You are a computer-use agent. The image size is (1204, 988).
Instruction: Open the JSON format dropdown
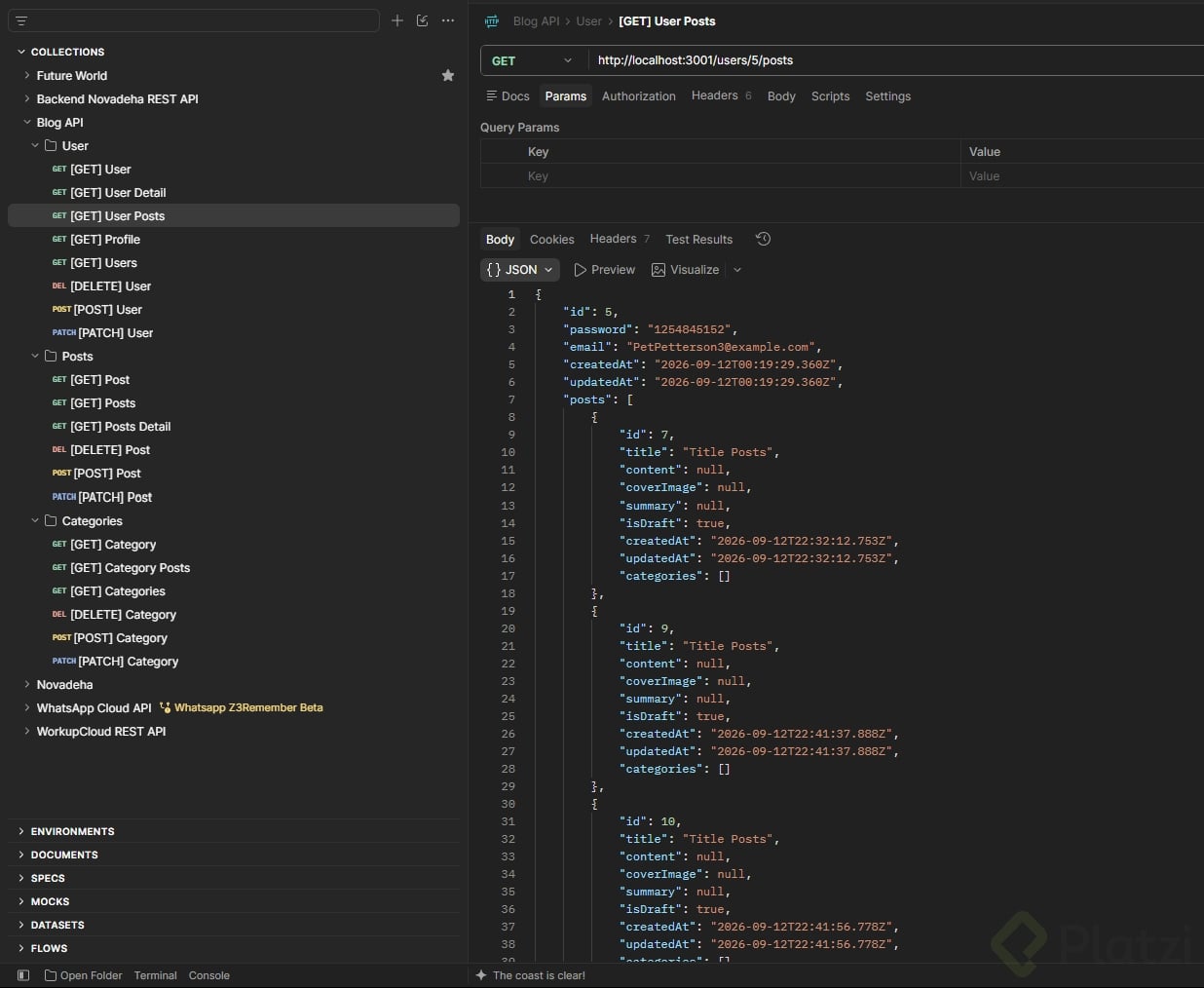(520, 270)
